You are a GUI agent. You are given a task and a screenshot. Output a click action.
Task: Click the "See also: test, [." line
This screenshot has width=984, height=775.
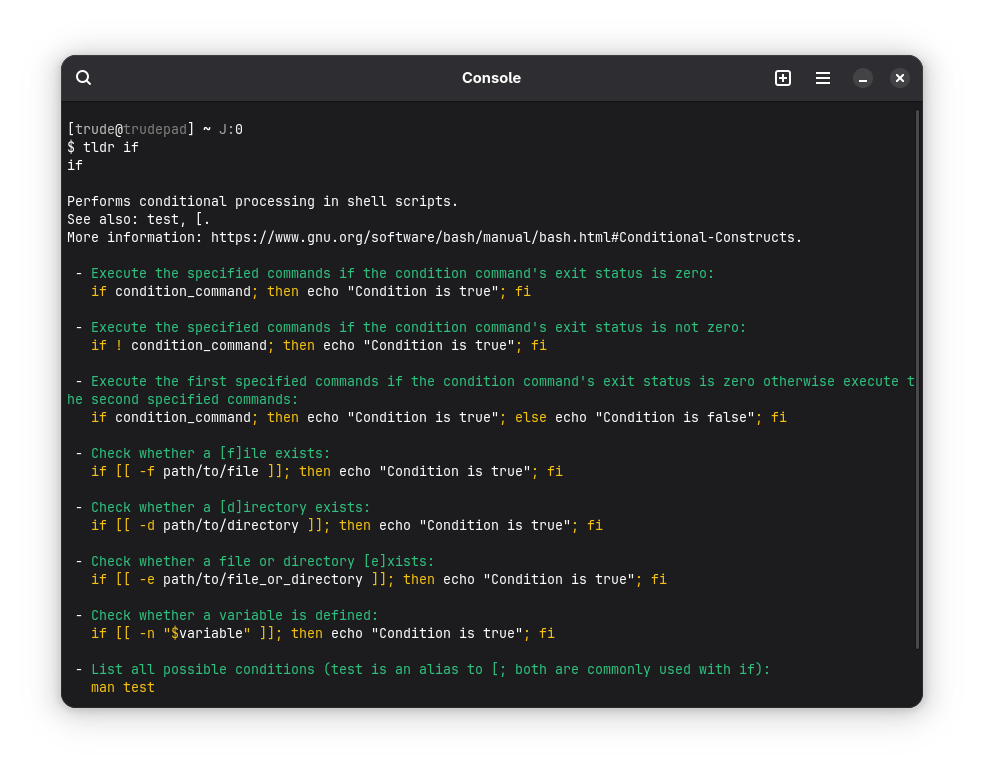click(x=139, y=220)
